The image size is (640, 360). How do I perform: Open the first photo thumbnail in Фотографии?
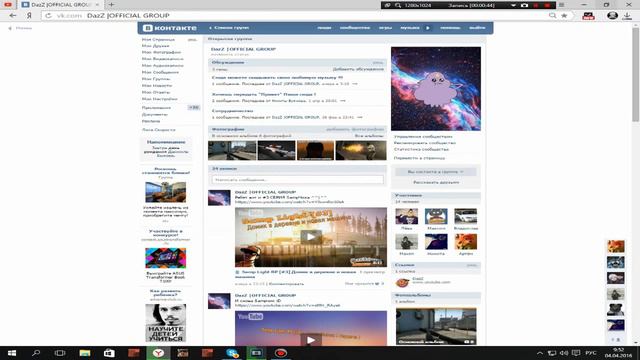point(232,150)
